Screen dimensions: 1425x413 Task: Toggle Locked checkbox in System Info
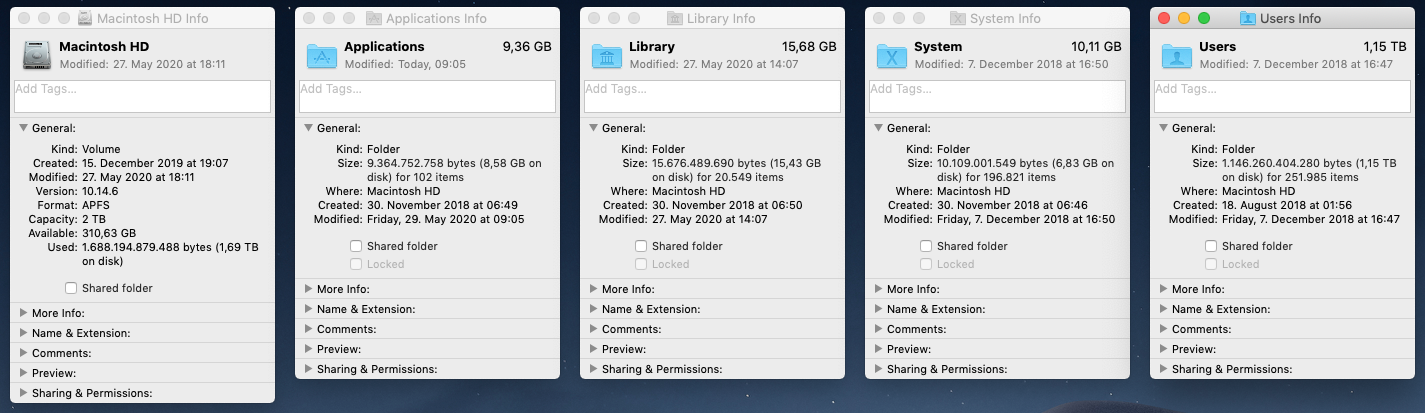(x=926, y=264)
